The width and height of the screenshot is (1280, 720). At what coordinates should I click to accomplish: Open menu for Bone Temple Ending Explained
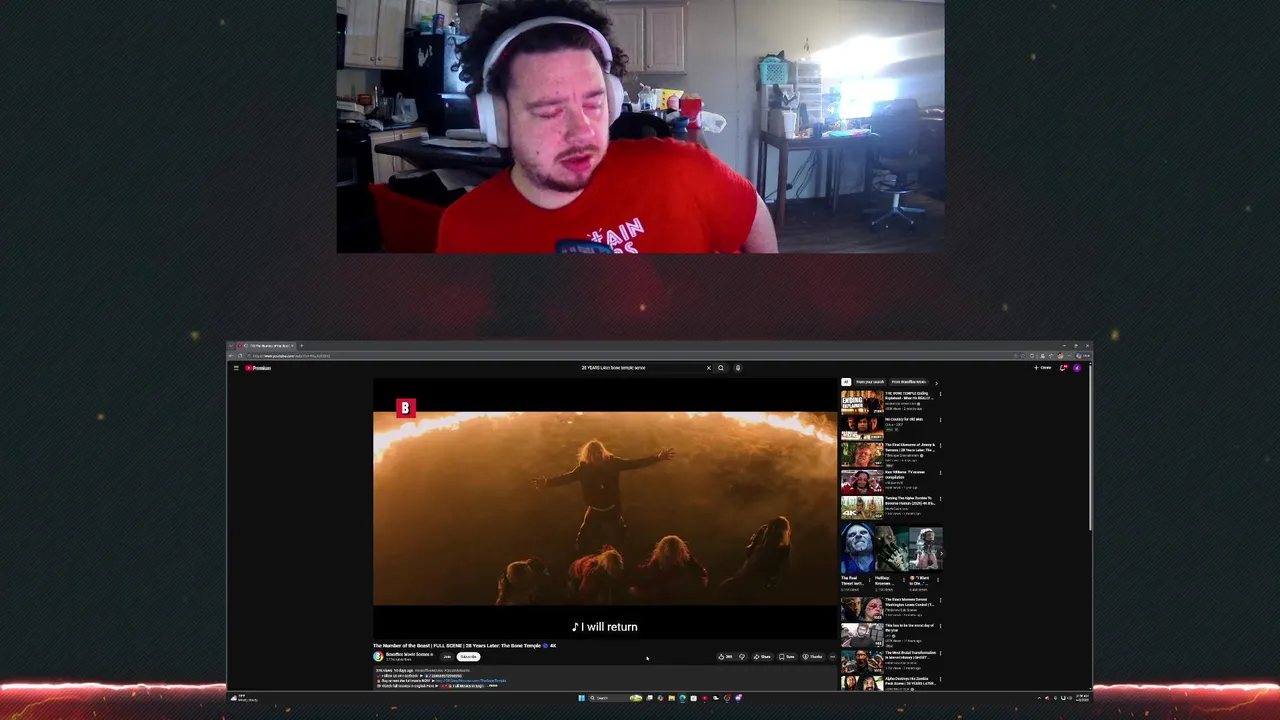pos(940,394)
